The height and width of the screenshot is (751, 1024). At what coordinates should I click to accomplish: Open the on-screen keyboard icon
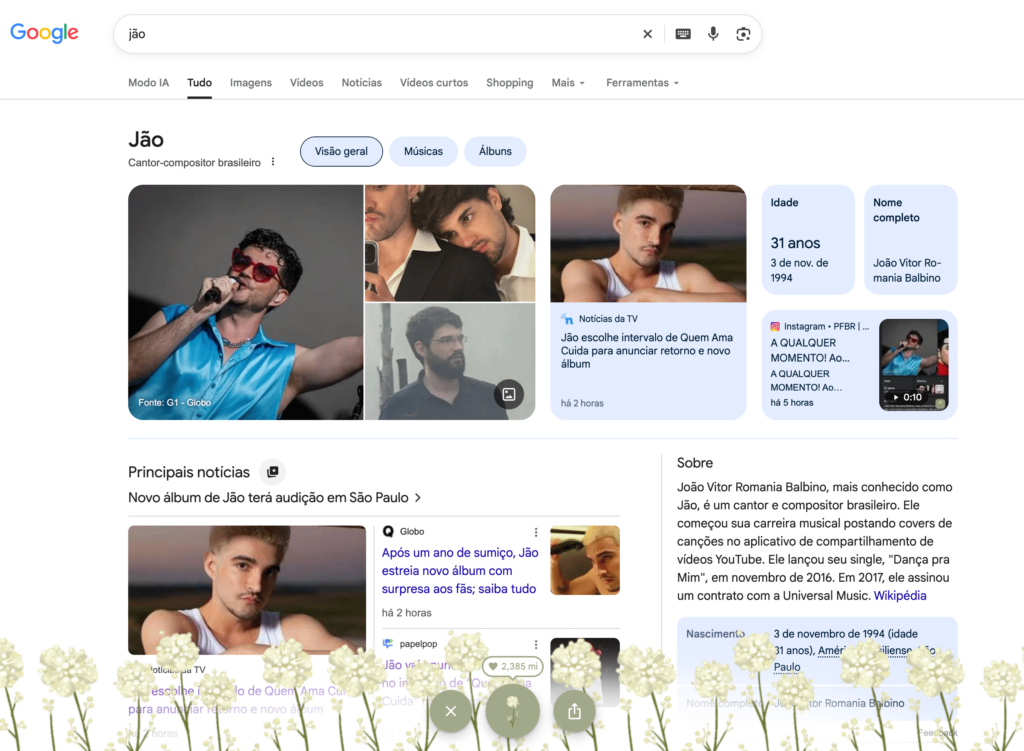click(683, 34)
